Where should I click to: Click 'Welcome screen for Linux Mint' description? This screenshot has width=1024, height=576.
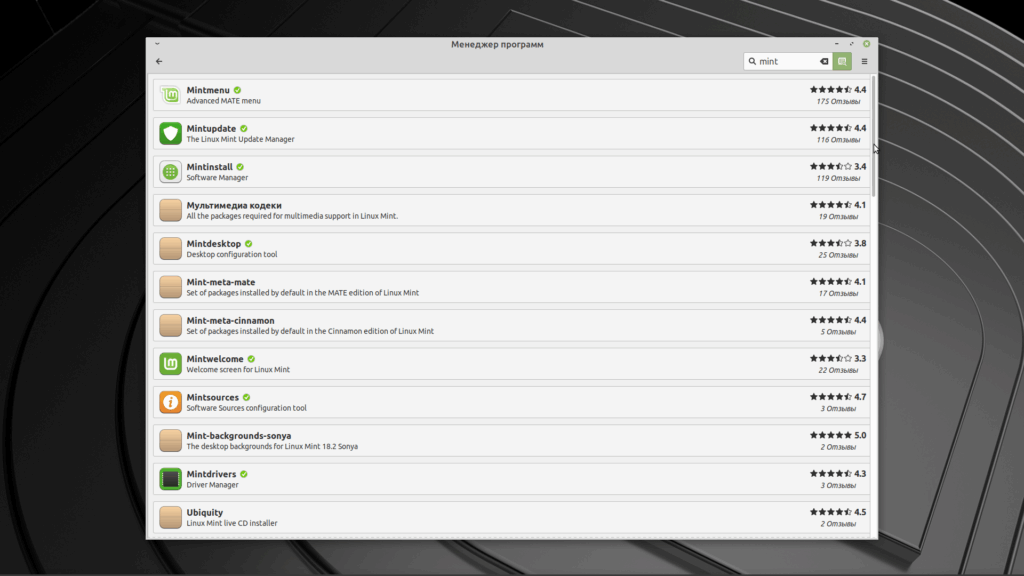238,370
